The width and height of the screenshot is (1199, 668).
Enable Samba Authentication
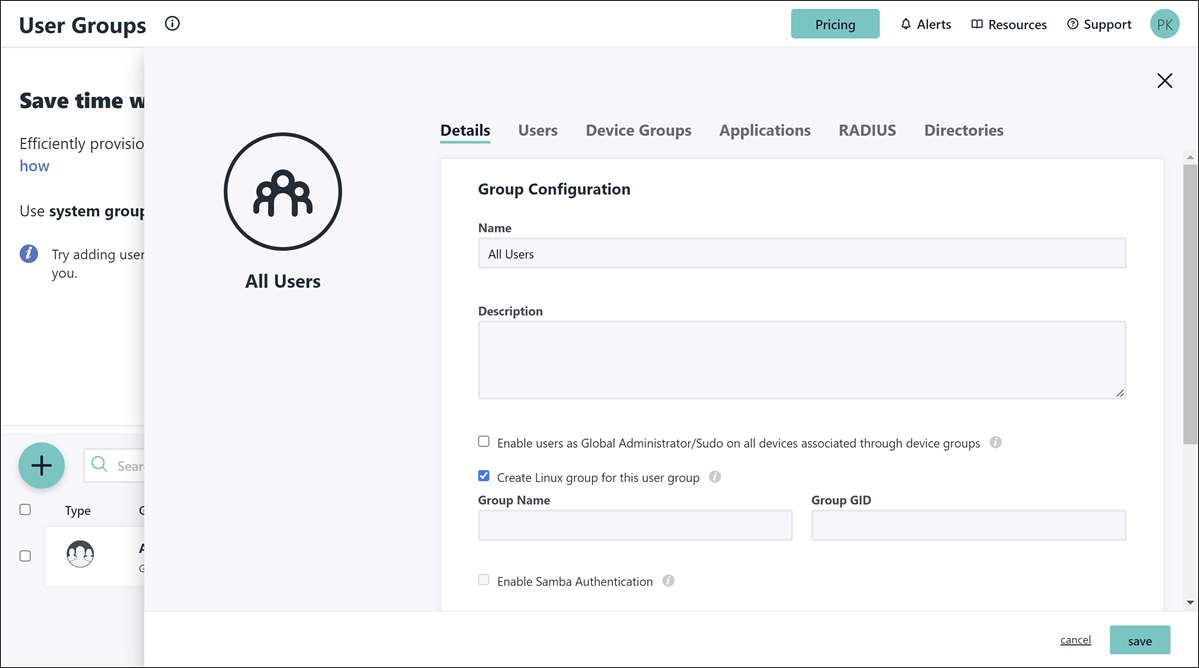pos(483,579)
